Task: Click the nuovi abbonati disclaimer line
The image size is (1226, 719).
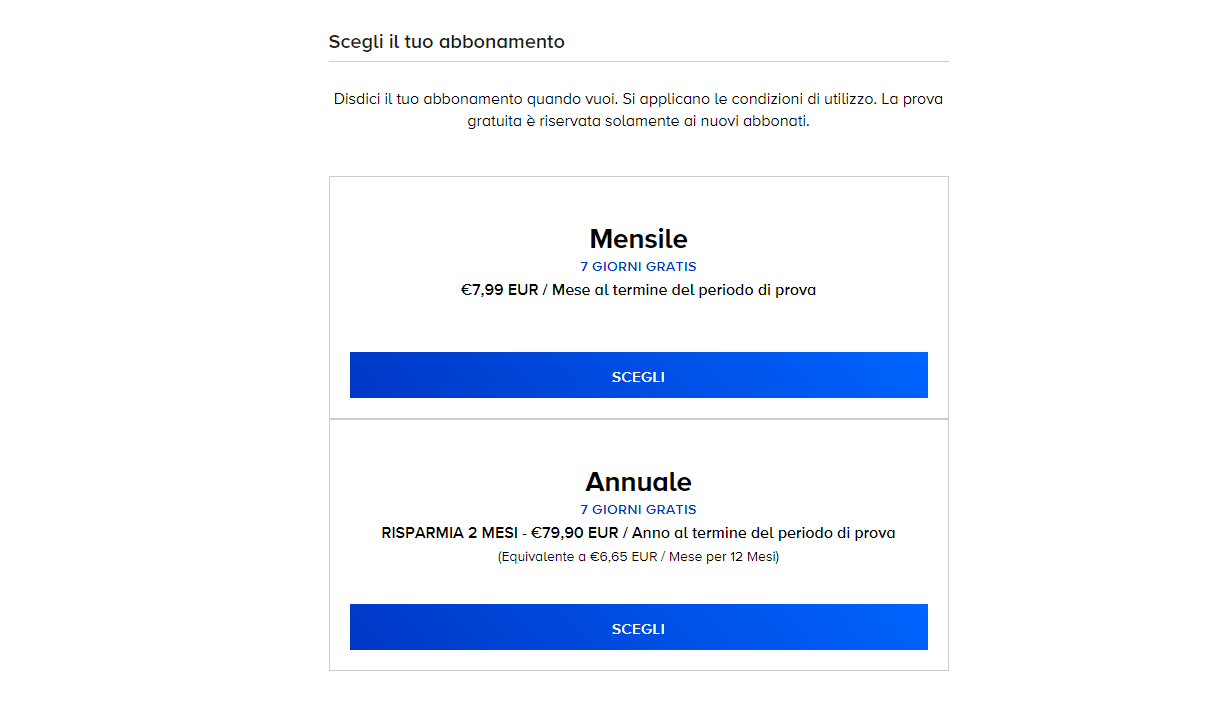Action: [638, 122]
